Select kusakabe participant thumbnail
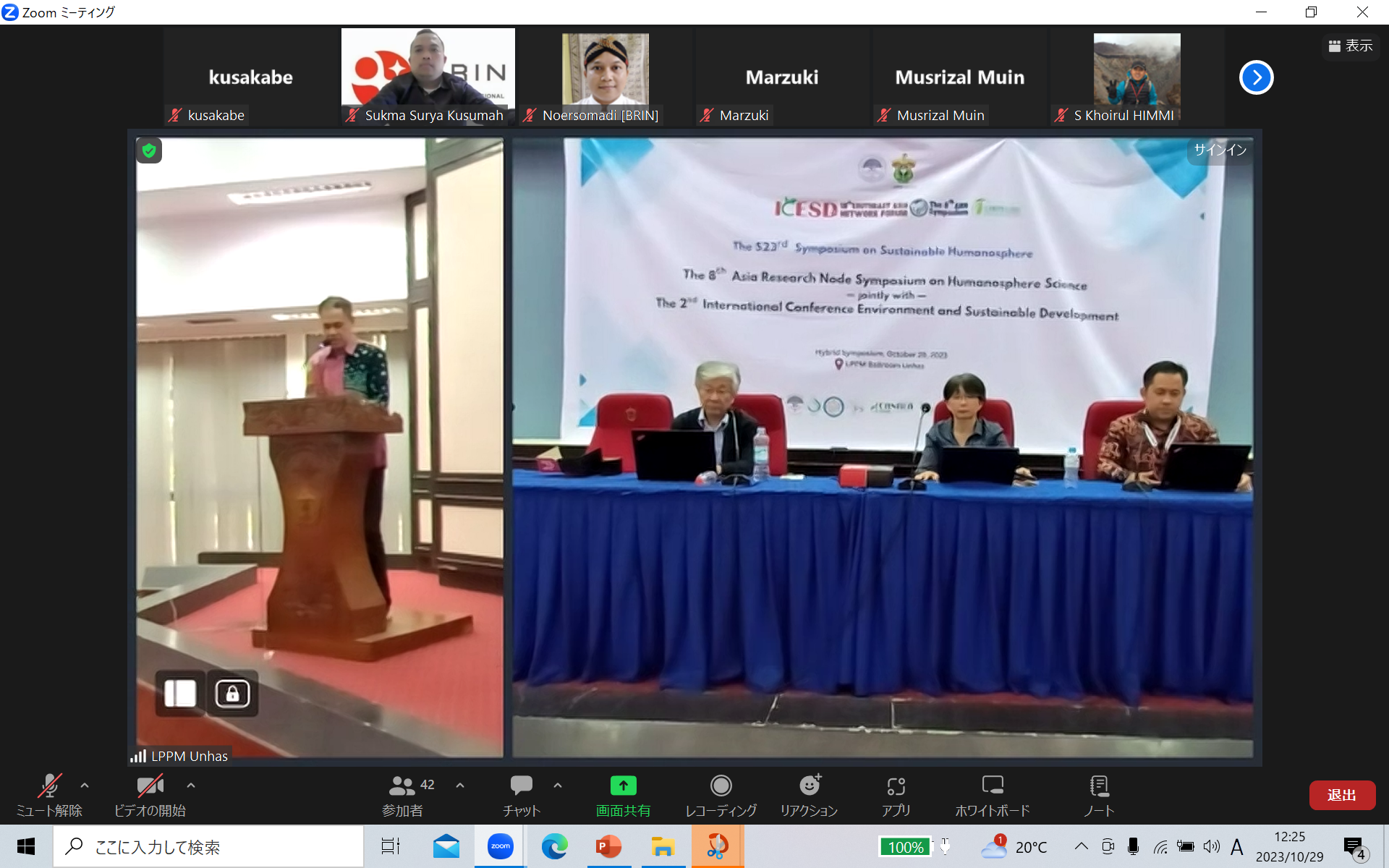 click(x=250, y=77)
